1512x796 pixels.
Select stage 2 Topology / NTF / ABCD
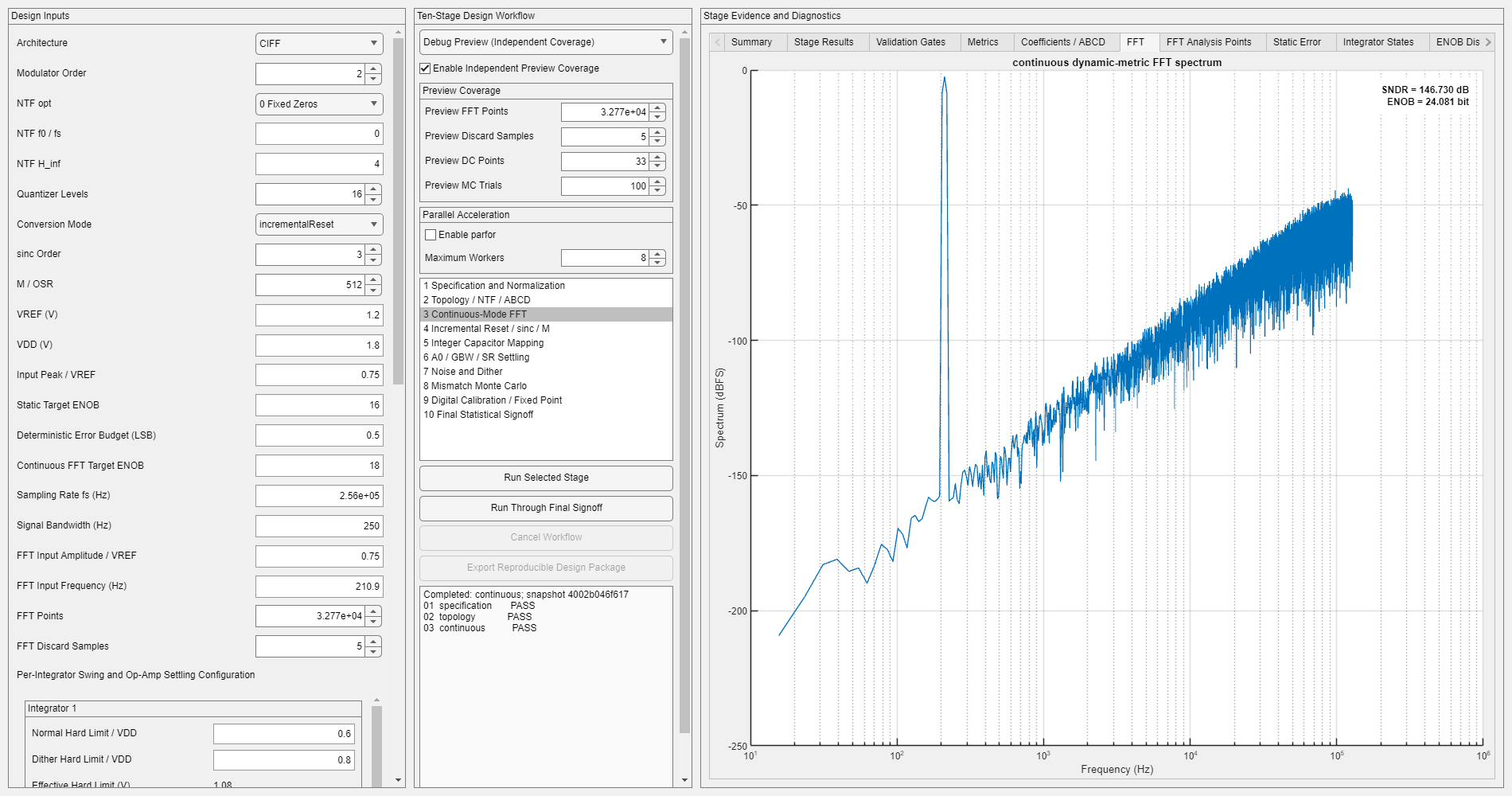click(546, 300)
